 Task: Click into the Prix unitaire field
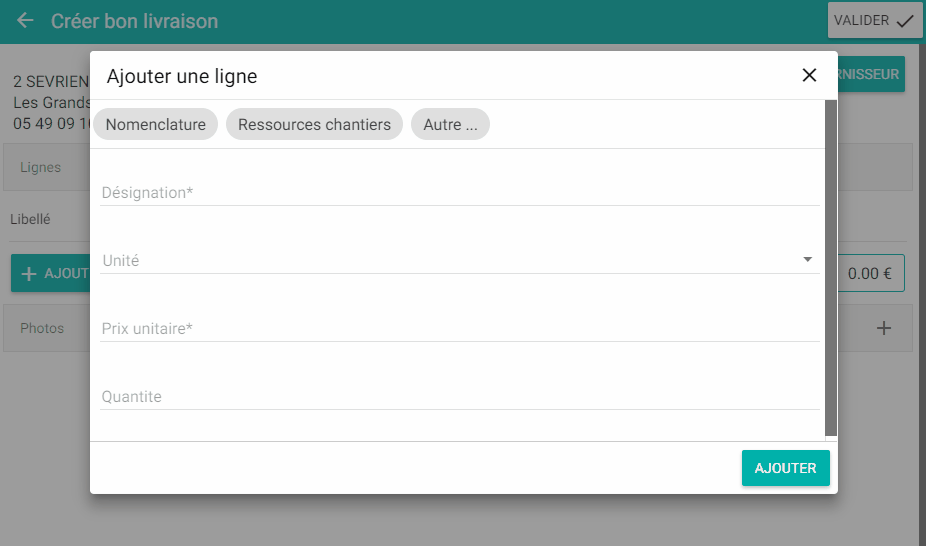coord(459,328)
